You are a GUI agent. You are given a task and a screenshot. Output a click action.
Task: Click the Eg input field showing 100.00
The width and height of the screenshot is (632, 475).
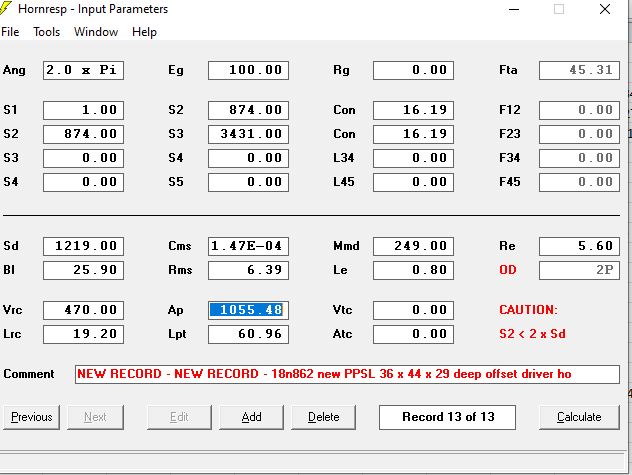(248, 70)
